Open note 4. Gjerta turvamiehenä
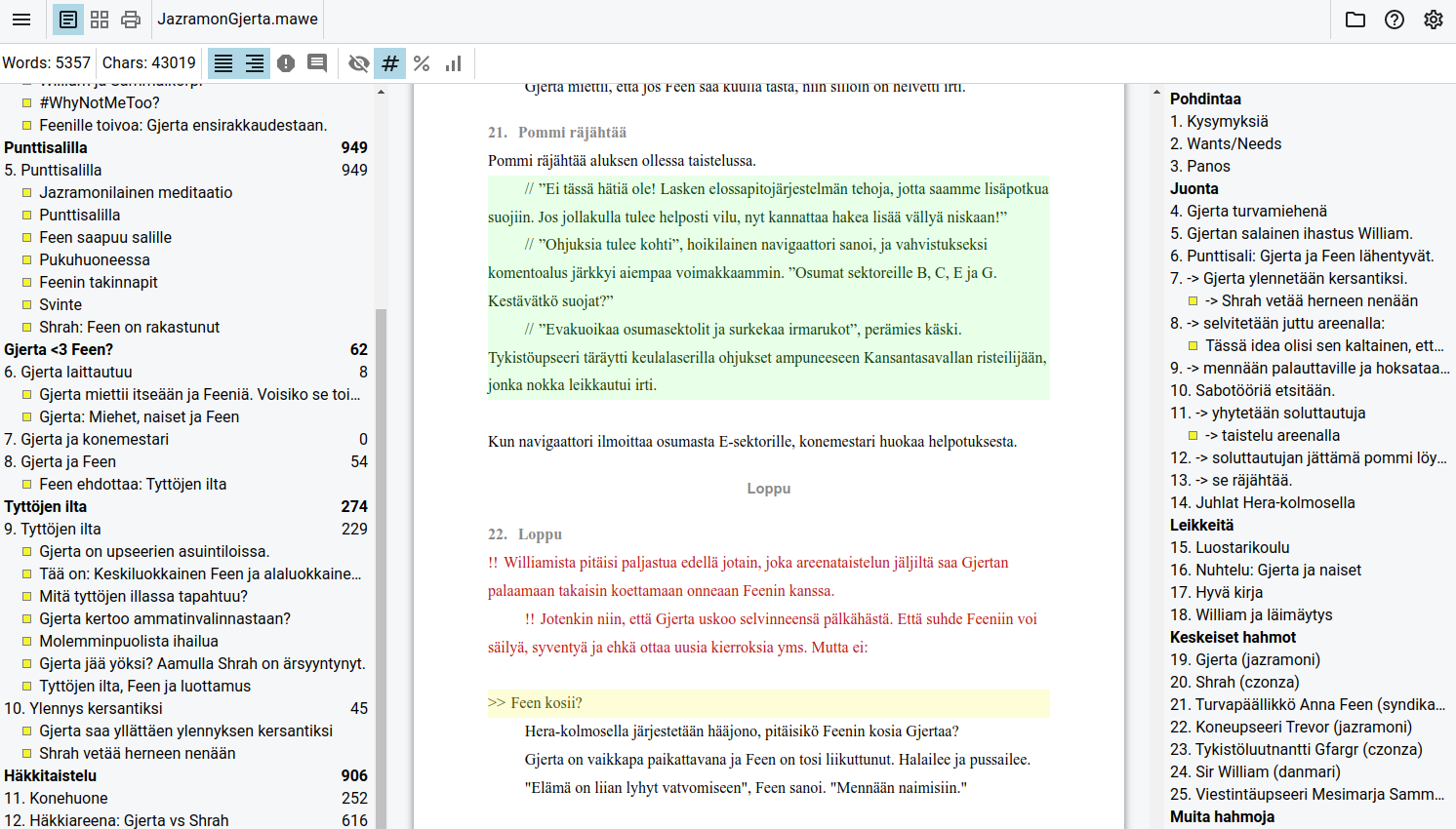Viewport: 1456px width, 829px height. pos(1248,211)
